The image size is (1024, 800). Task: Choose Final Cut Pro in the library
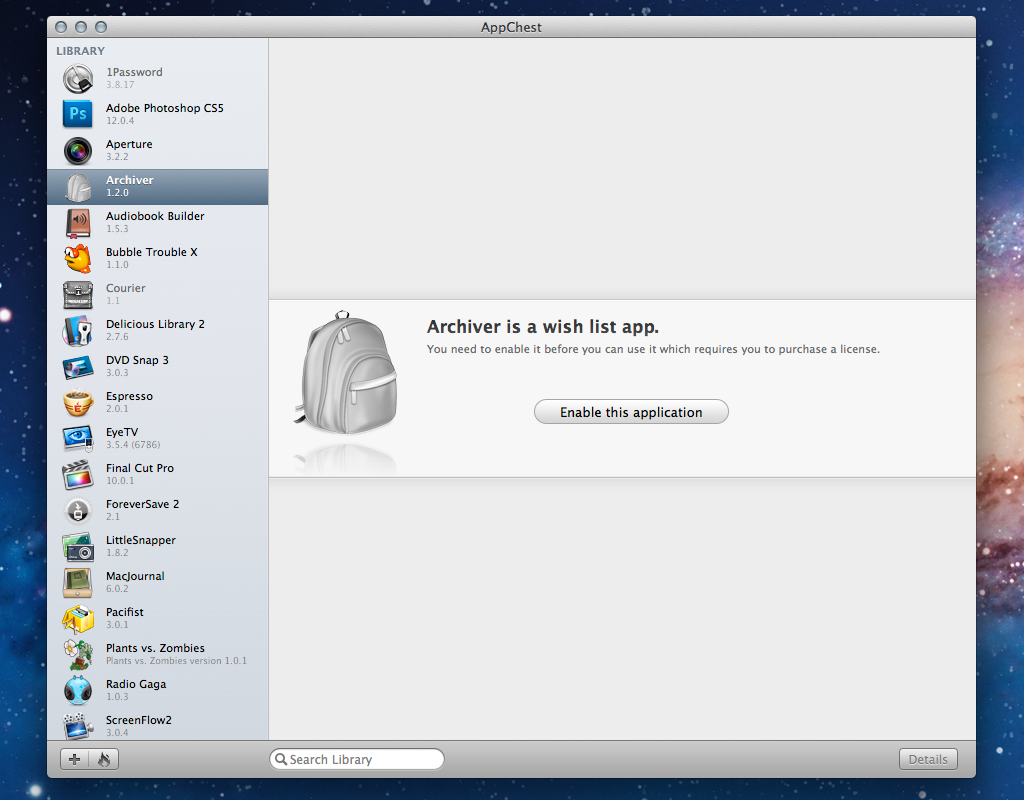tap(157, 474)
